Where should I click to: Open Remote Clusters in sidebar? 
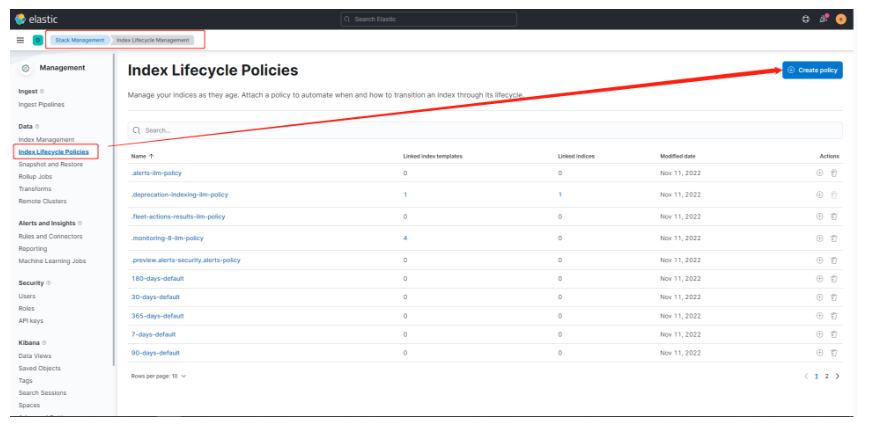click(x=42, y=201)
